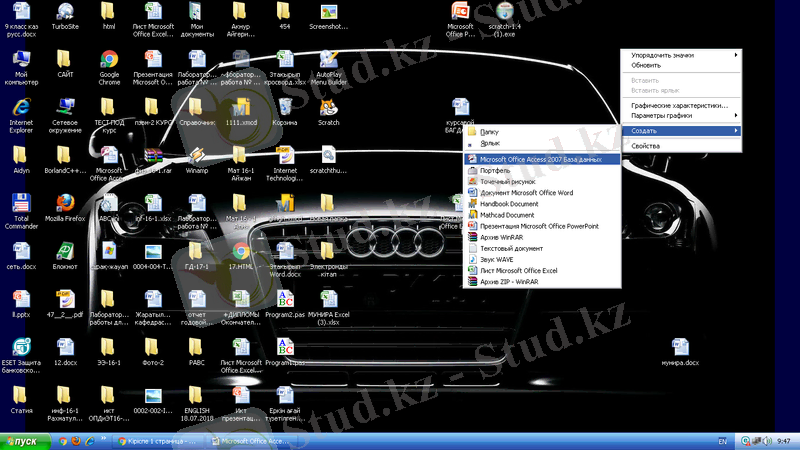Click the Scratch cat desktop icon

tap(328, 108)
